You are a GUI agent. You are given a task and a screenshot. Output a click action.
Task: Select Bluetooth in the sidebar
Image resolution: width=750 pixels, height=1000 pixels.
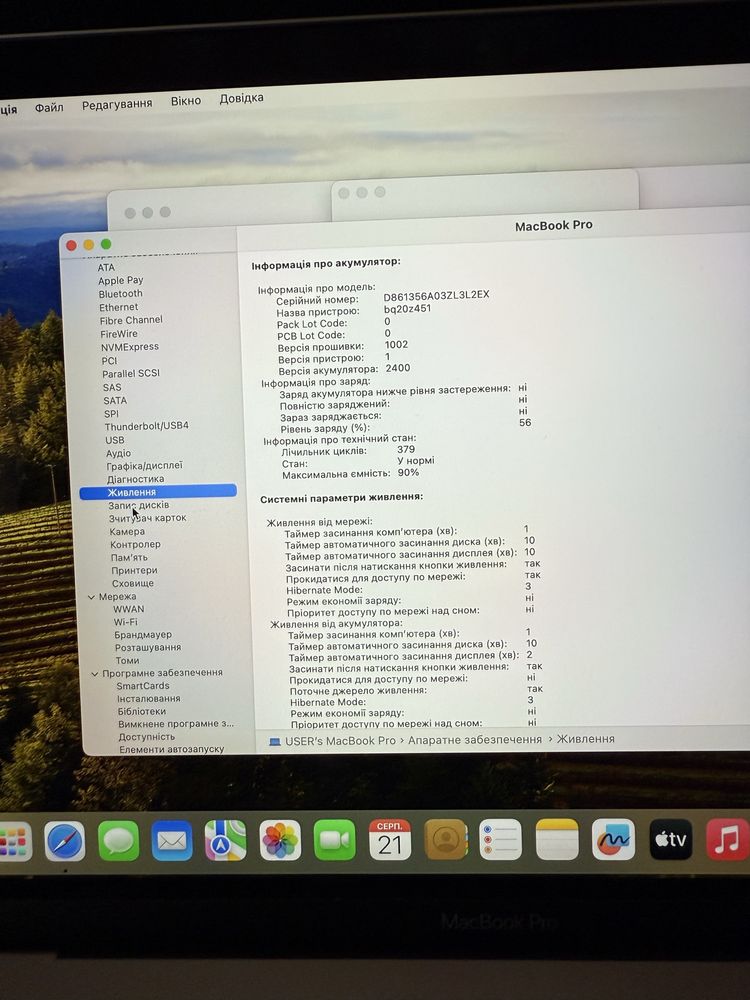121,294
